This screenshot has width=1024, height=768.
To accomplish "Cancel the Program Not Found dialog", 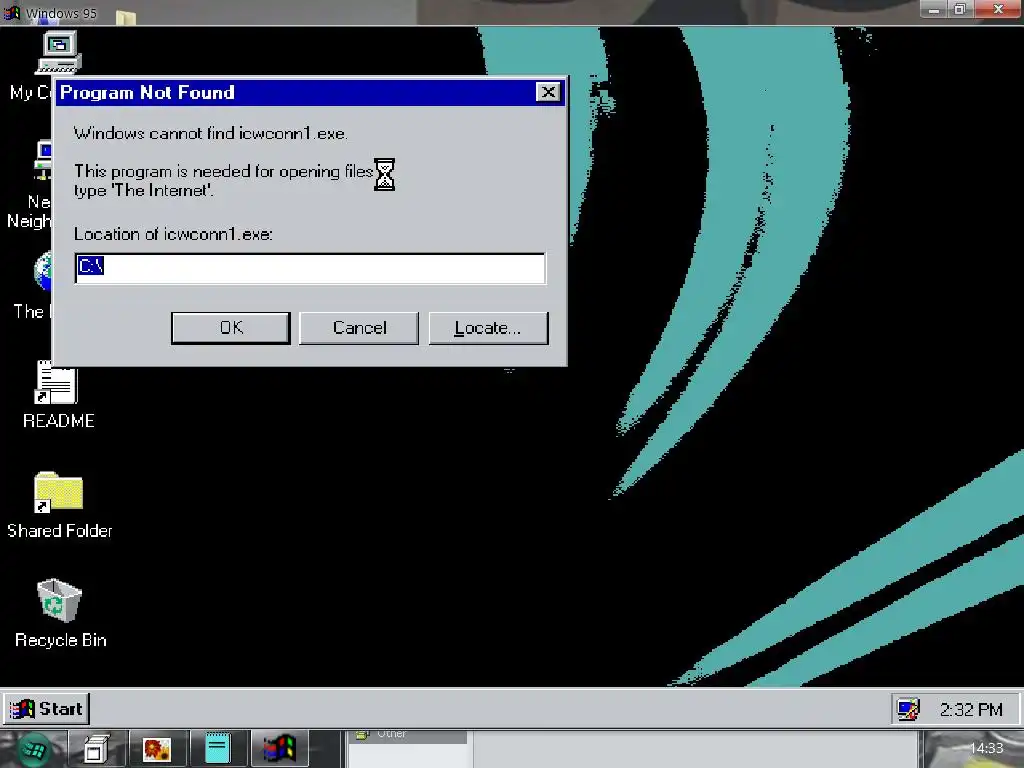I will click(x=359, y=328).
